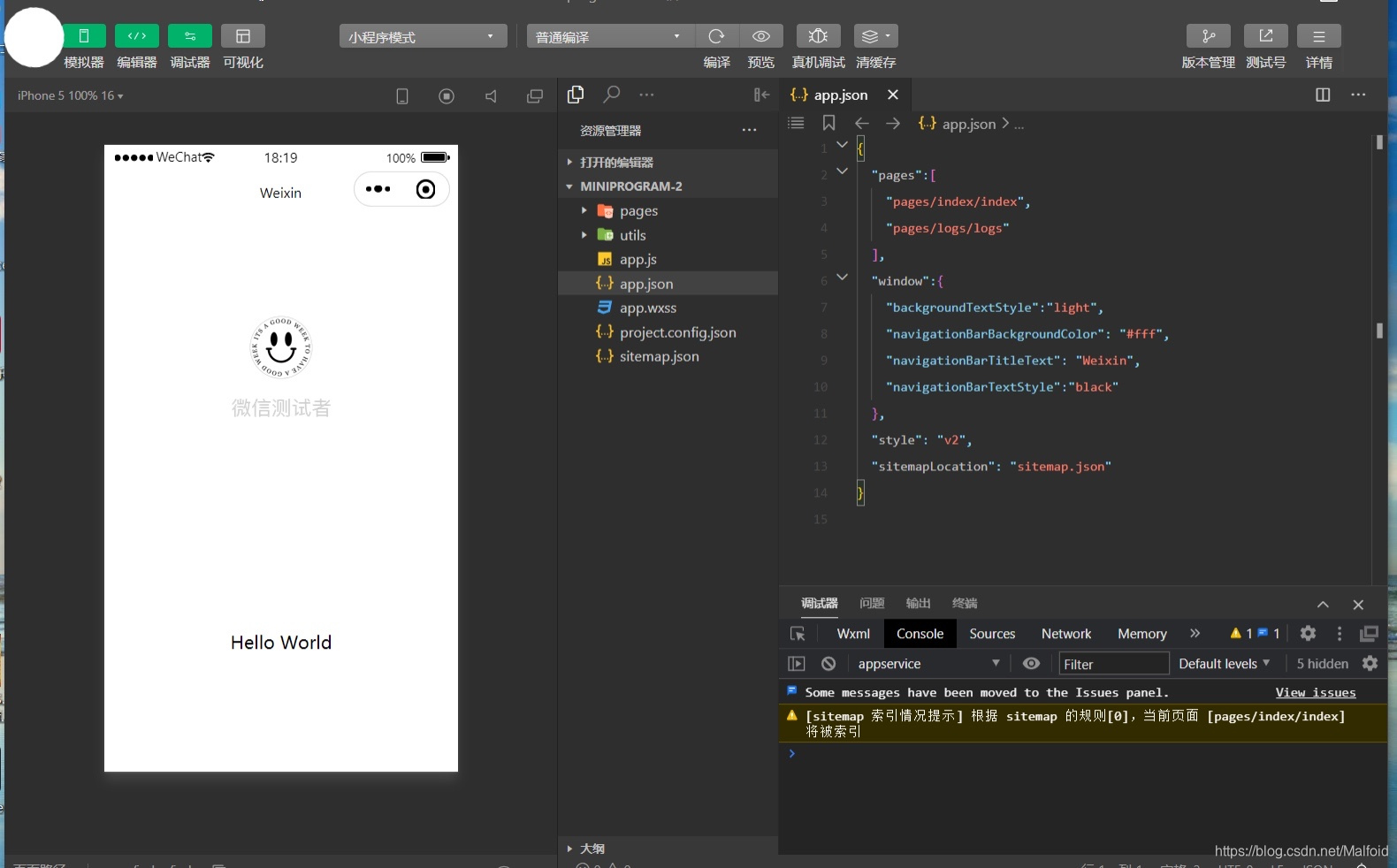Image resolution: width=1397 pixels, height=868 pixels.
Task: Split the editor view
Action: coord(1323,95)
